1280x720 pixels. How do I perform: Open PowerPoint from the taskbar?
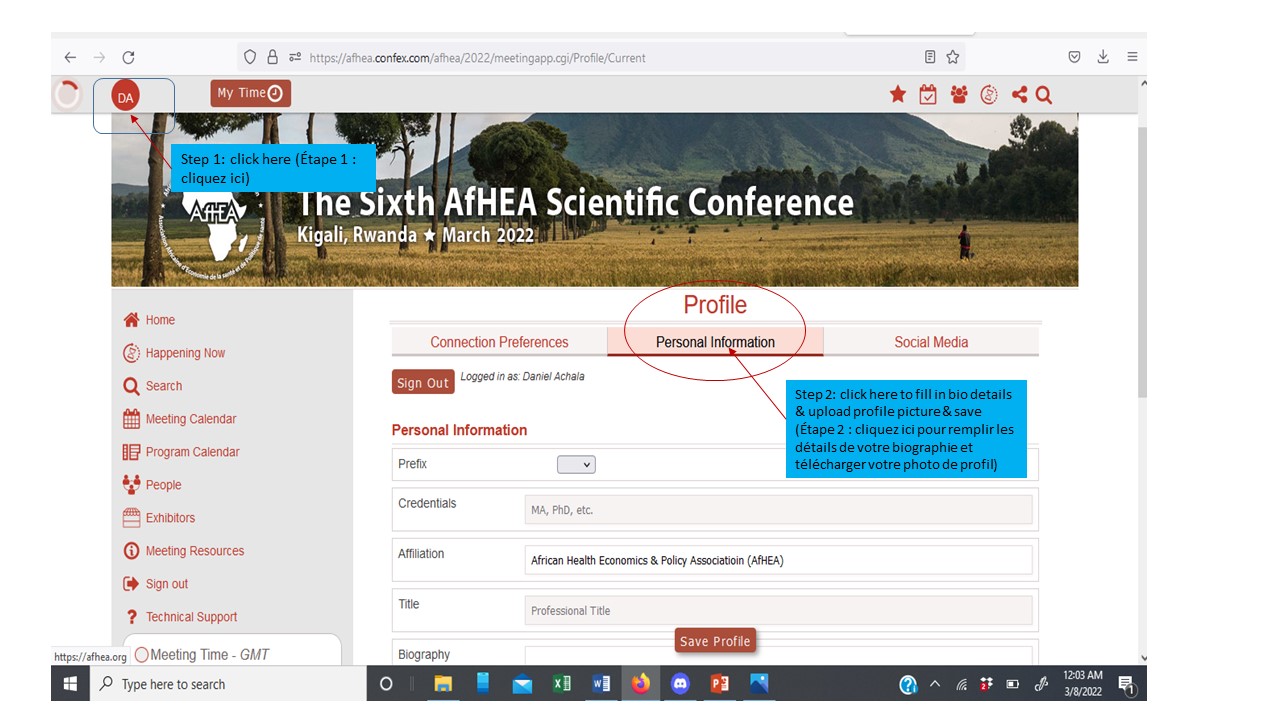point(719,684)
